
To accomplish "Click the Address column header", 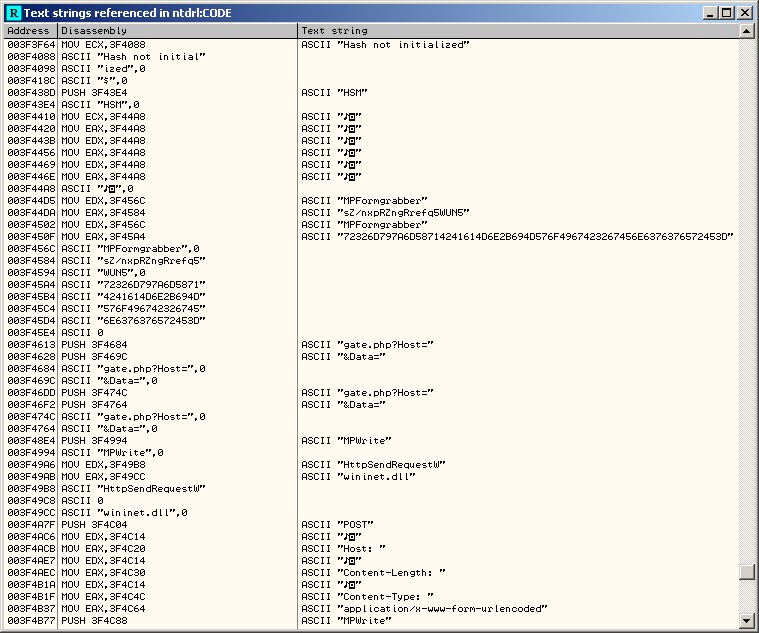I will tap(30, 31).
